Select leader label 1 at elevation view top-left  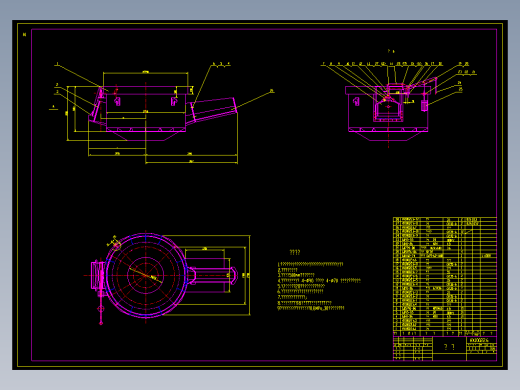[57, 63]
